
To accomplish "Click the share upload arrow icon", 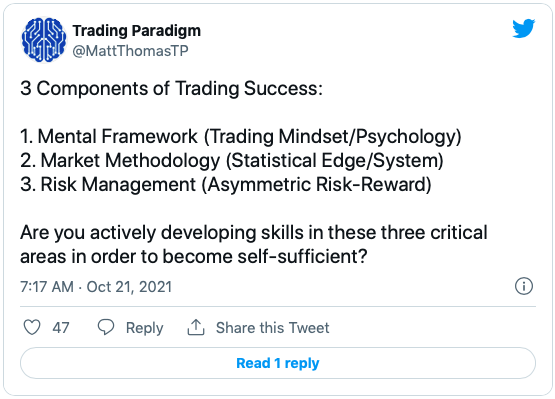I will click(x=196, y=327).
